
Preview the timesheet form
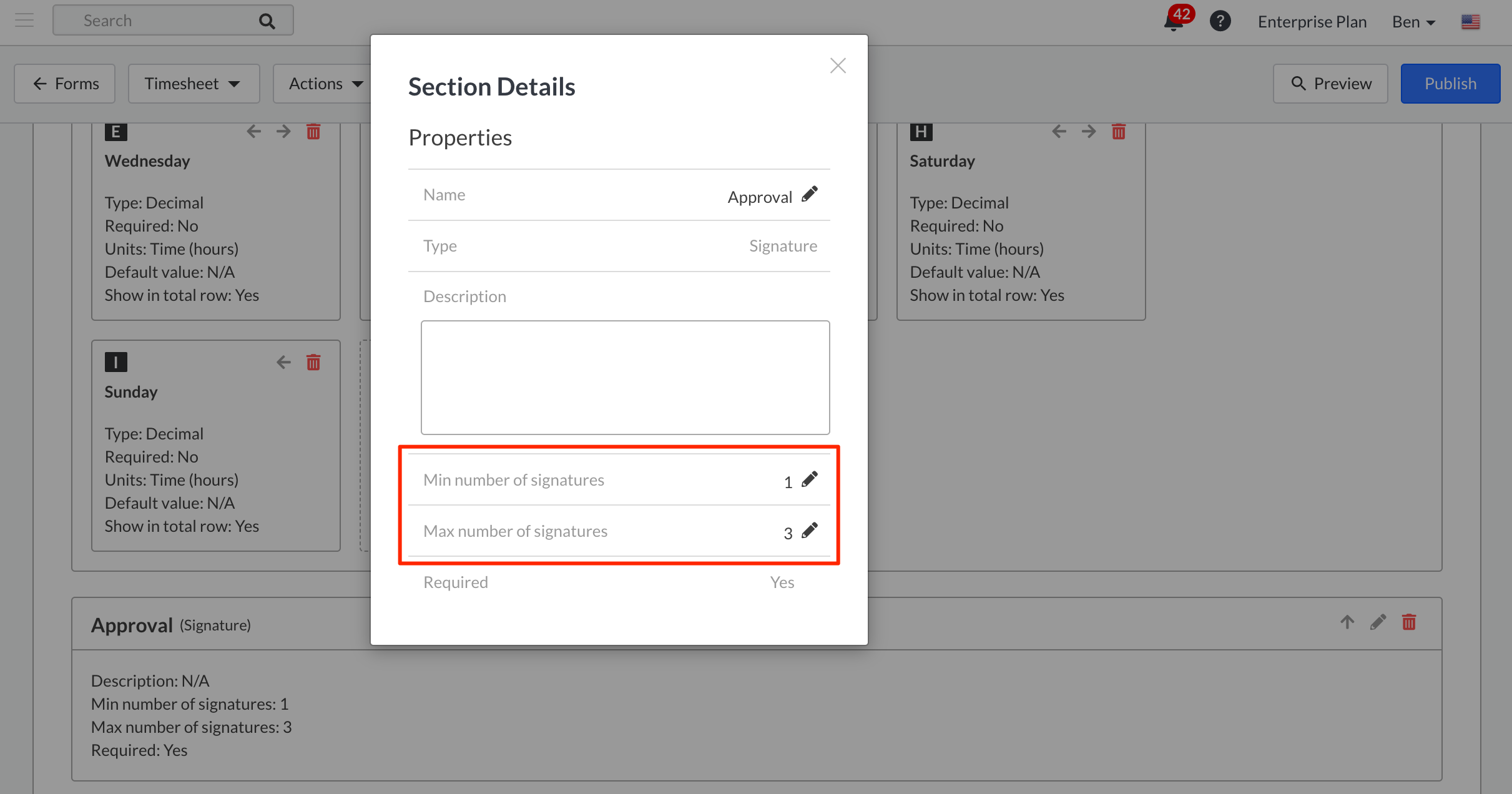[1330, 83]
